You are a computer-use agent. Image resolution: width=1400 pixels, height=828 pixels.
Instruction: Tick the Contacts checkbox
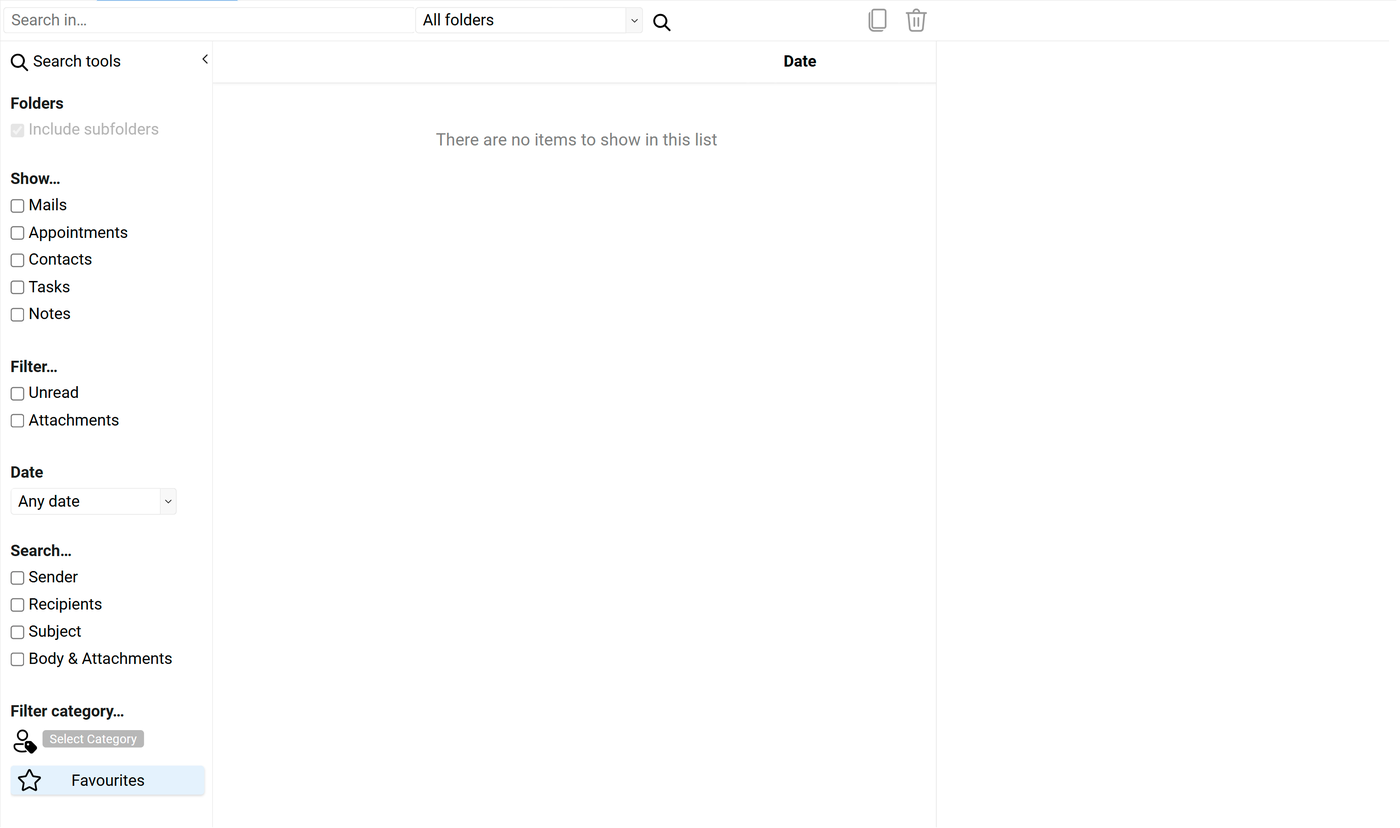[x=17, y=260]
